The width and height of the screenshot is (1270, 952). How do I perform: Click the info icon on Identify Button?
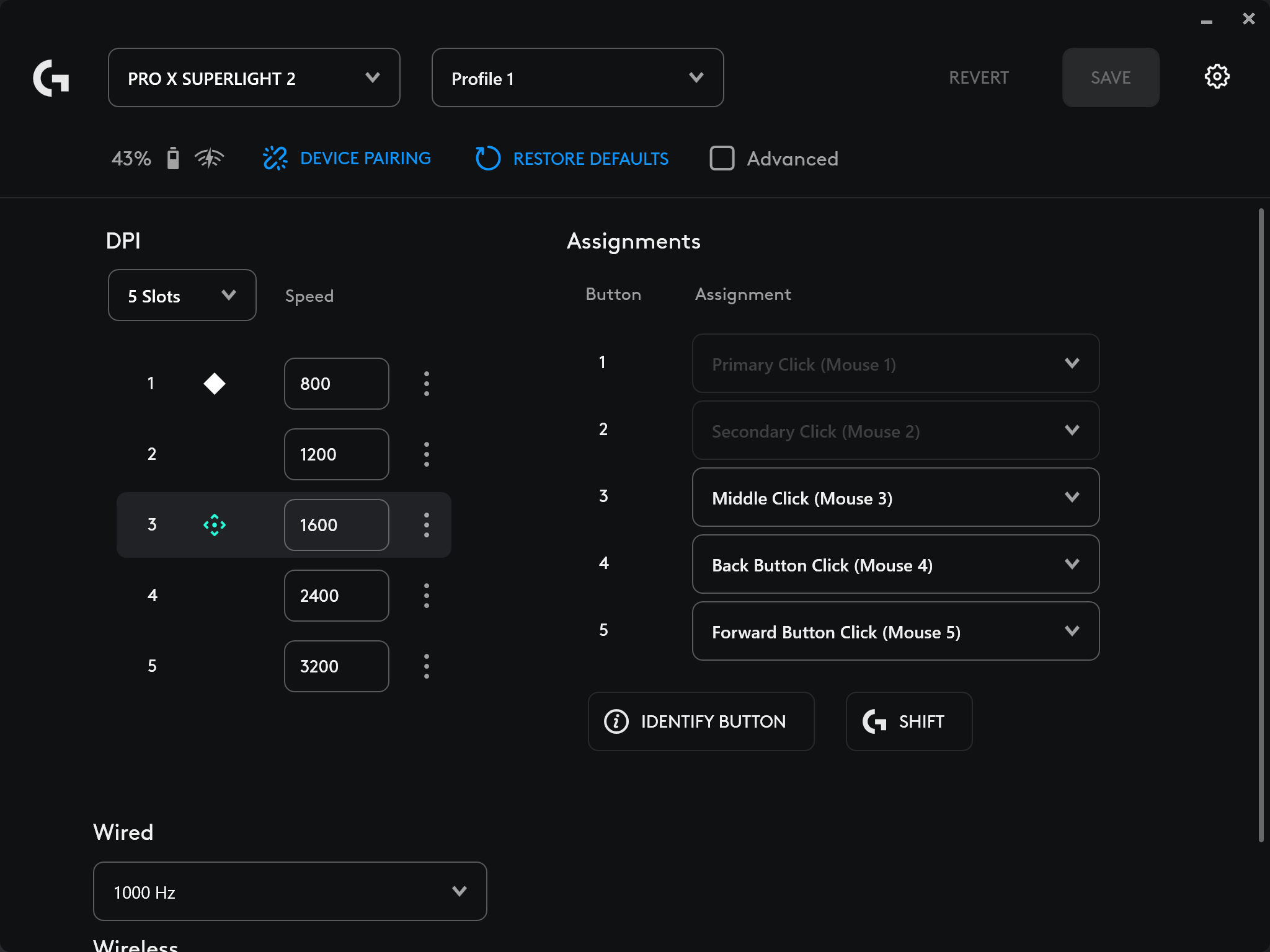coord(616,721)
